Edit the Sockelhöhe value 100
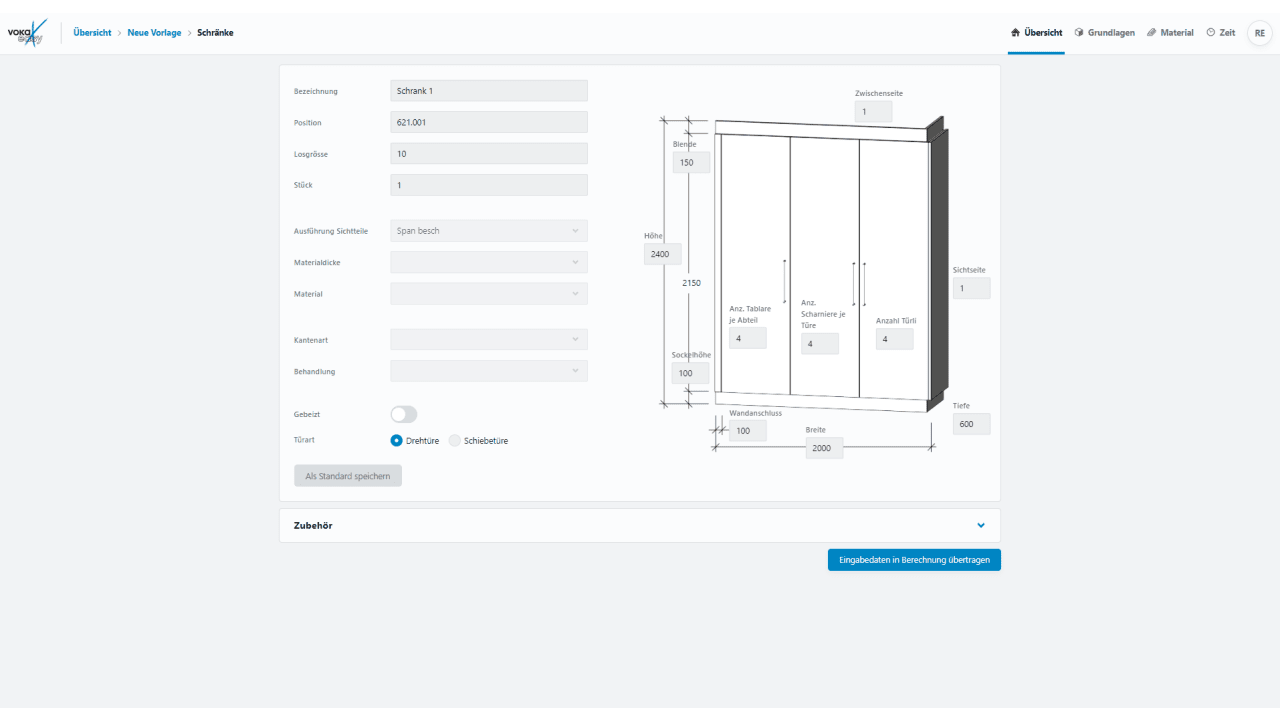1280x720 pixels. click(690, 373)
